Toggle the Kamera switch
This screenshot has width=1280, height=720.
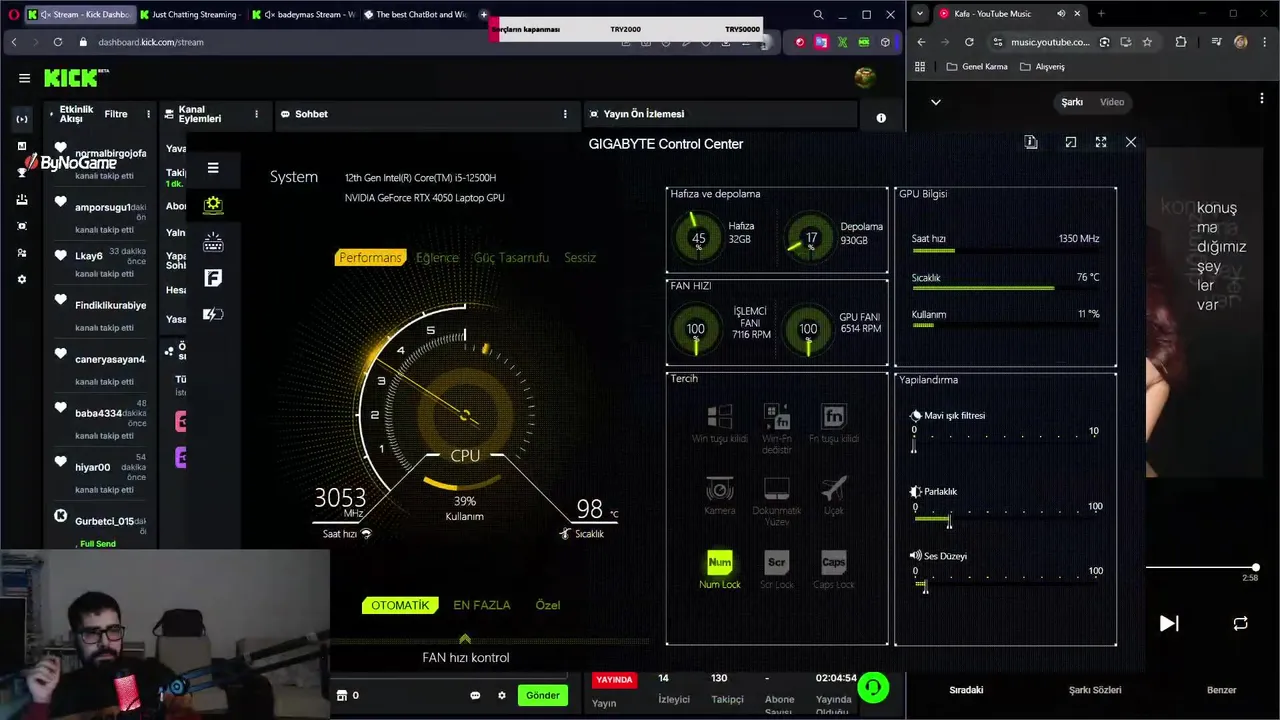(x=719, y=496)
